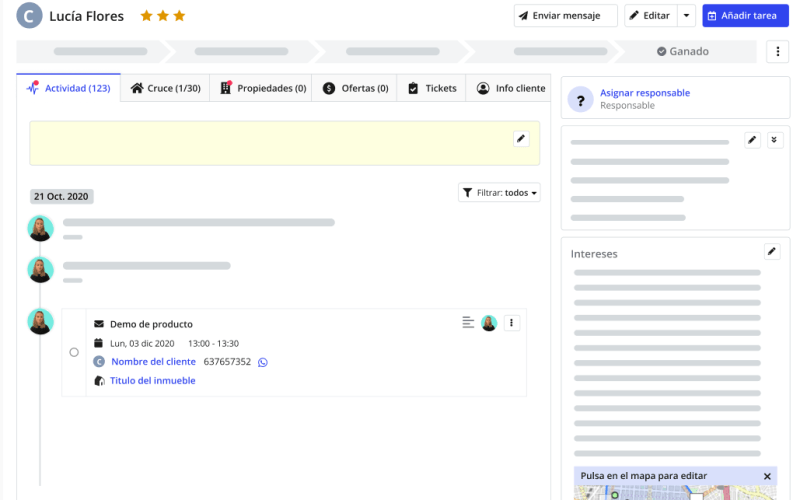Screen dimensions: 800x500
Task: Click the description lines icon on the task card
Action: tap(468, 323)
